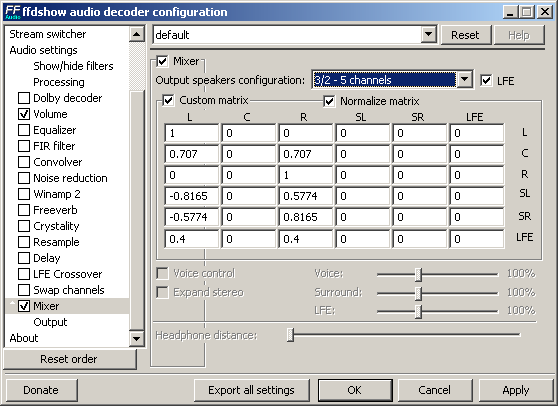Click the 0.8165 cell in SR row
The width and height of the screenshot is (558, 406).
pos(305,217)
